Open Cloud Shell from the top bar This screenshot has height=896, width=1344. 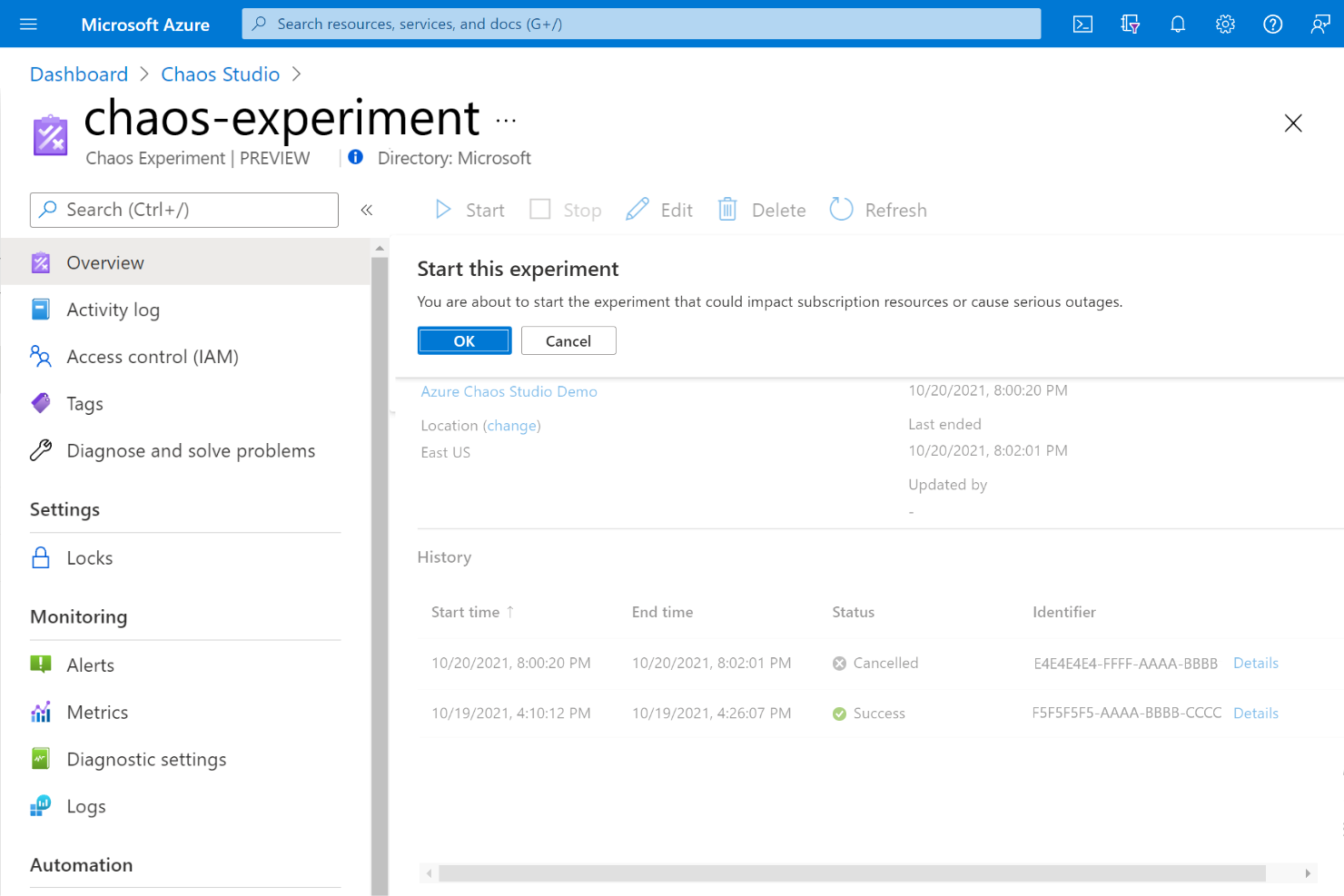[x=1082, y=25]
